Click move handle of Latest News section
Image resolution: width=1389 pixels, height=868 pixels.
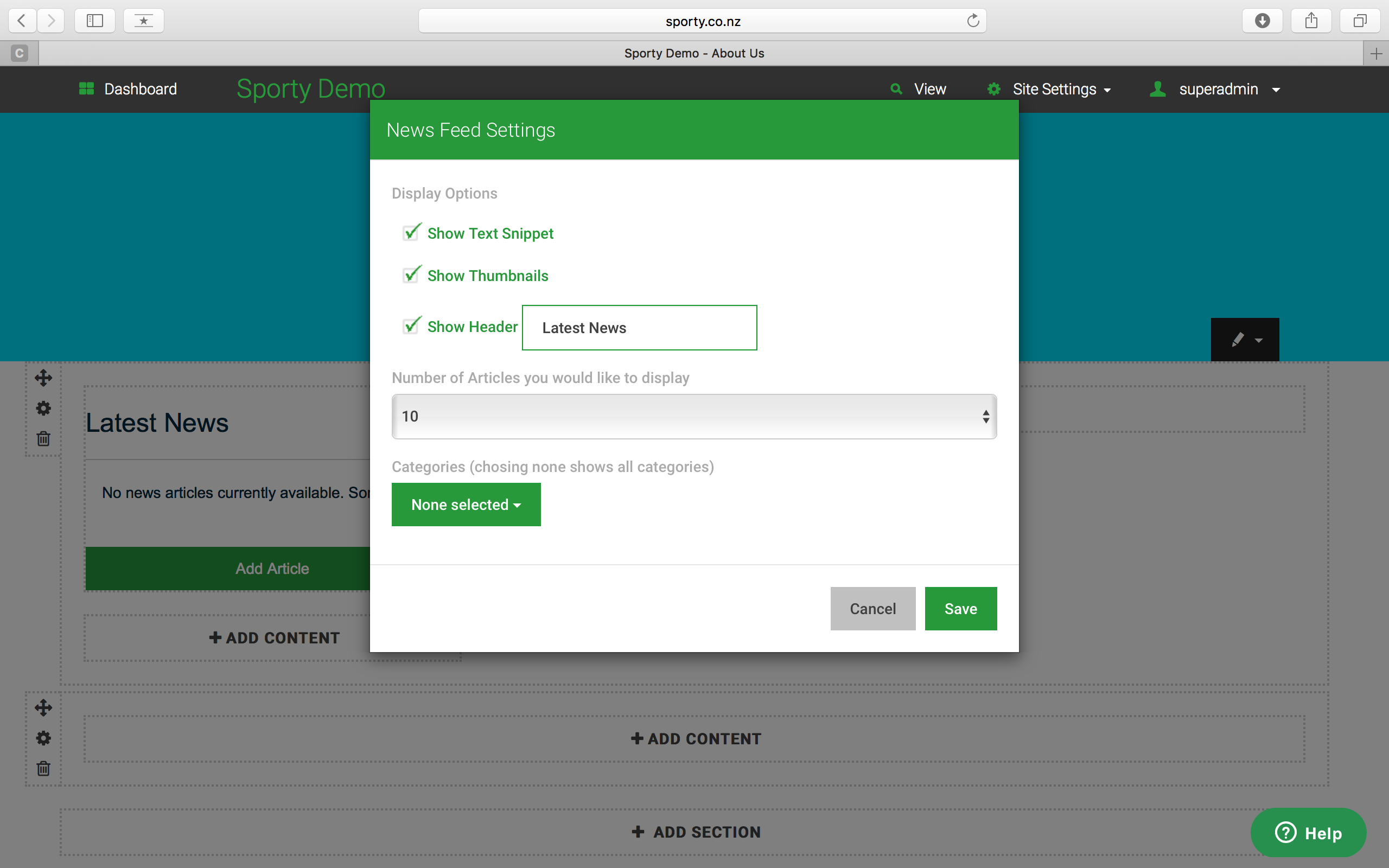click(43, 378)
